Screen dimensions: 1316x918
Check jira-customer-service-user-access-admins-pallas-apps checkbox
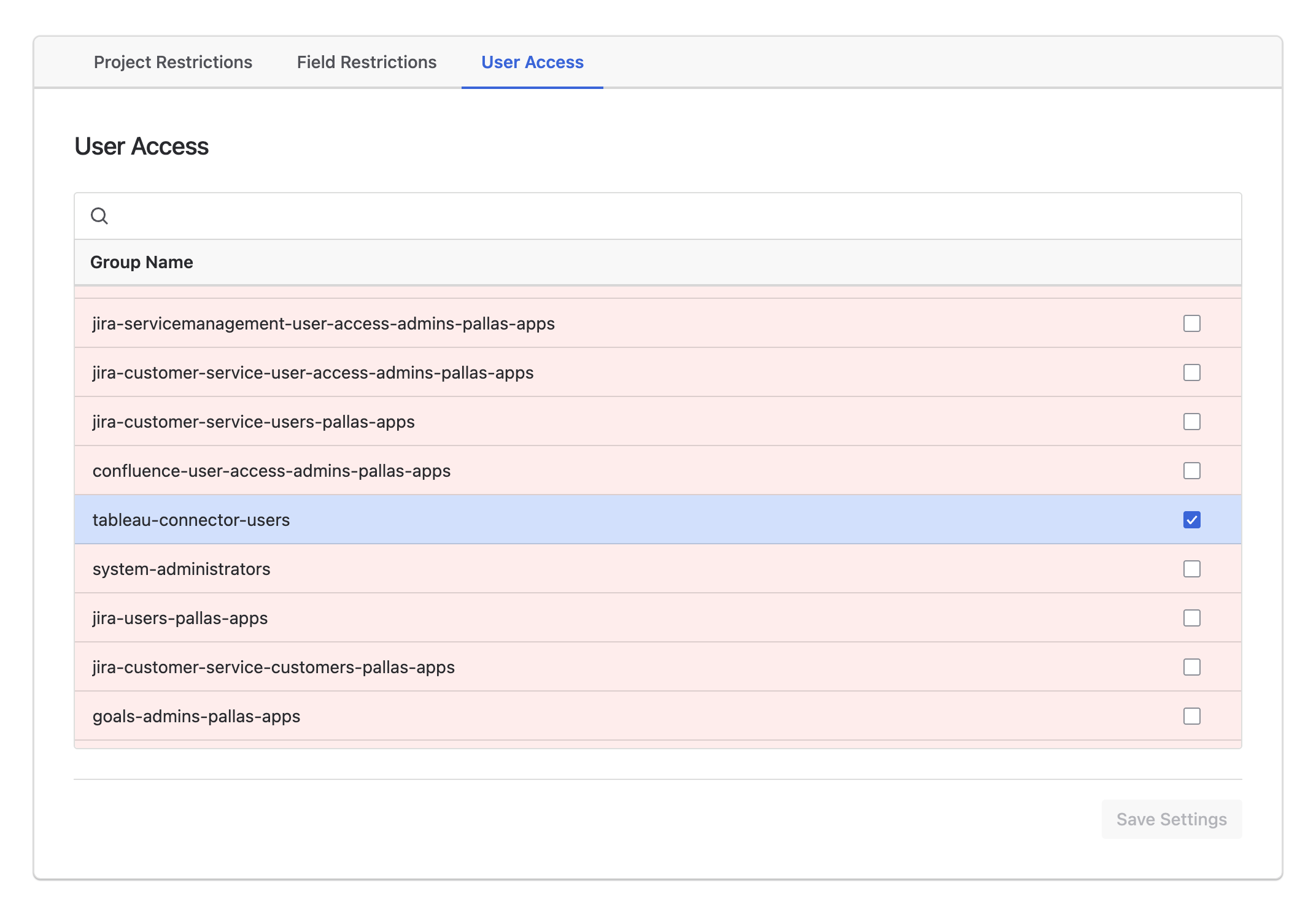pyautogui.click(x=1192, y=372)
